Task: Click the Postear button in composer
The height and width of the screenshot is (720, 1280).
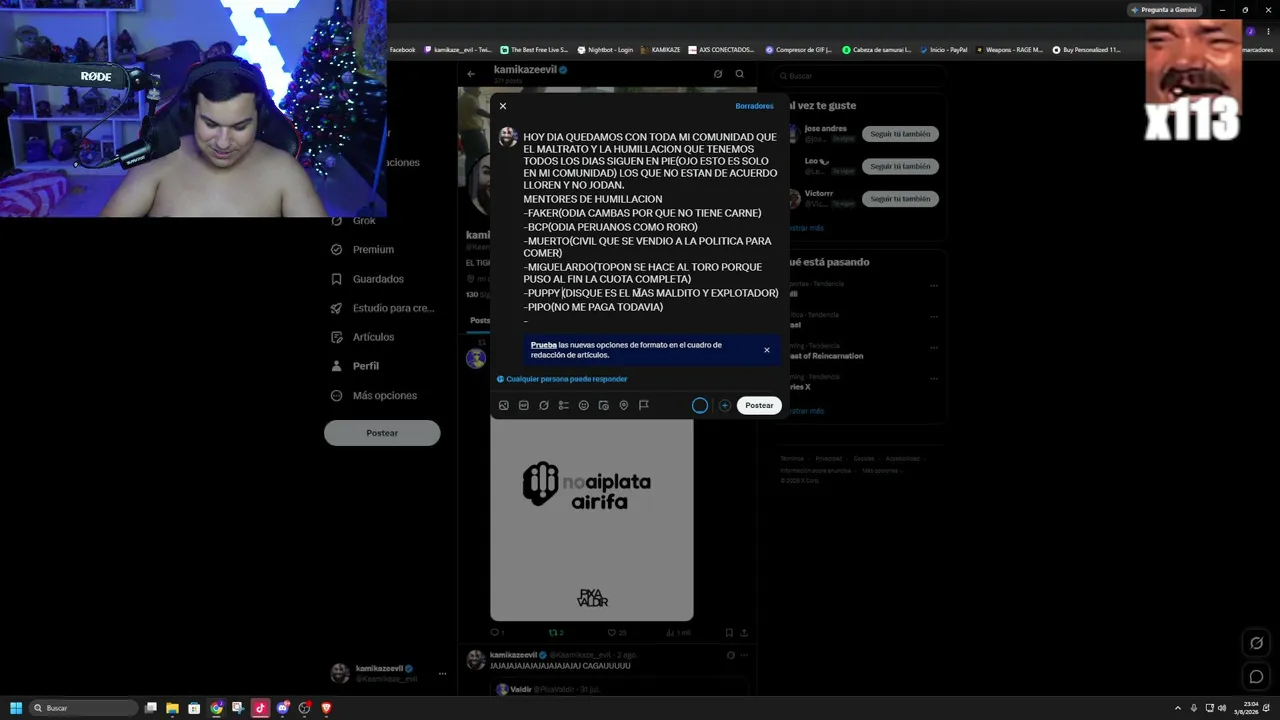Action: [x=759, y=405]
